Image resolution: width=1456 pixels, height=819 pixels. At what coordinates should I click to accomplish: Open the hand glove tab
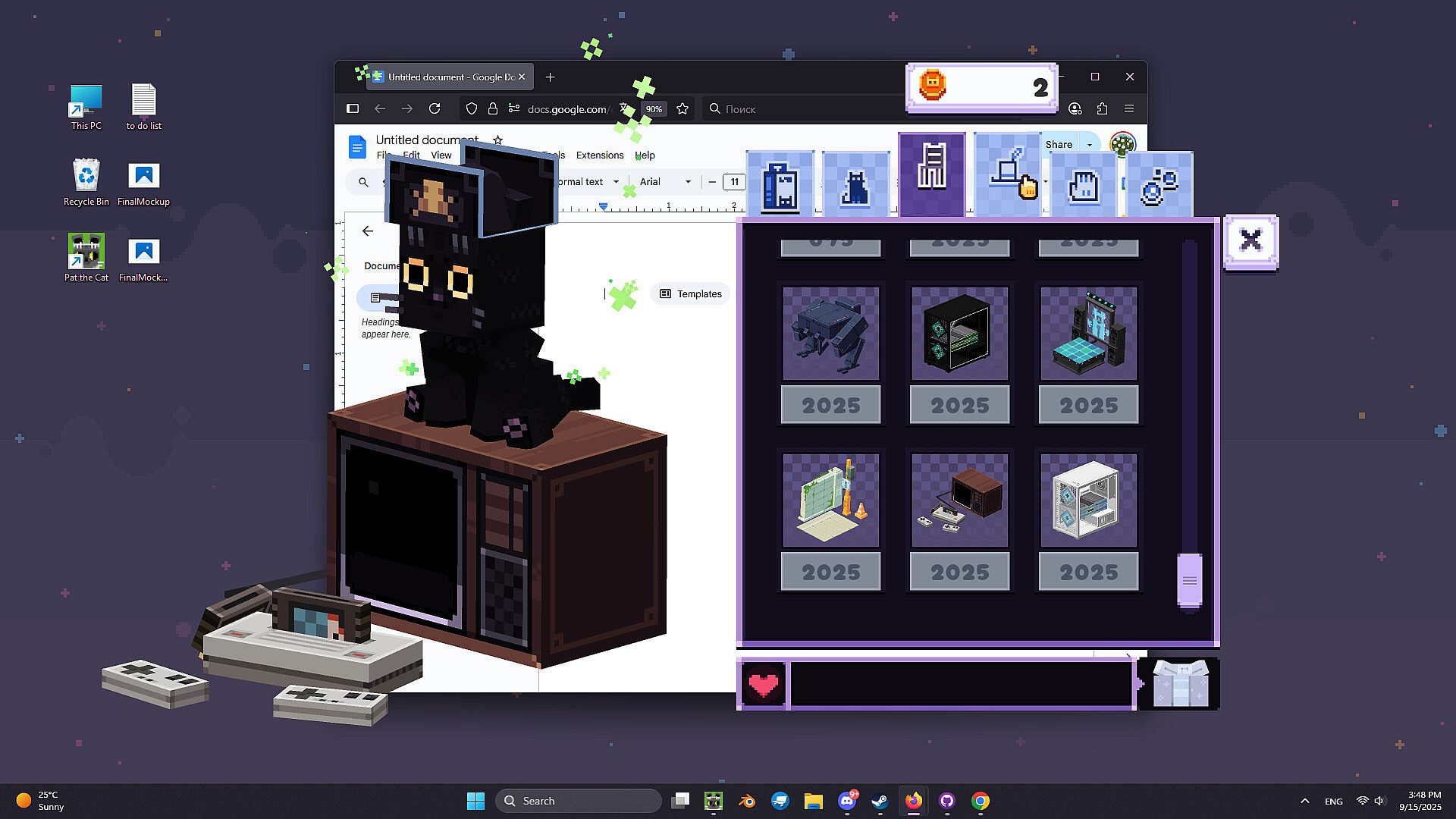pyautogui.click(x=1083, y=184)
